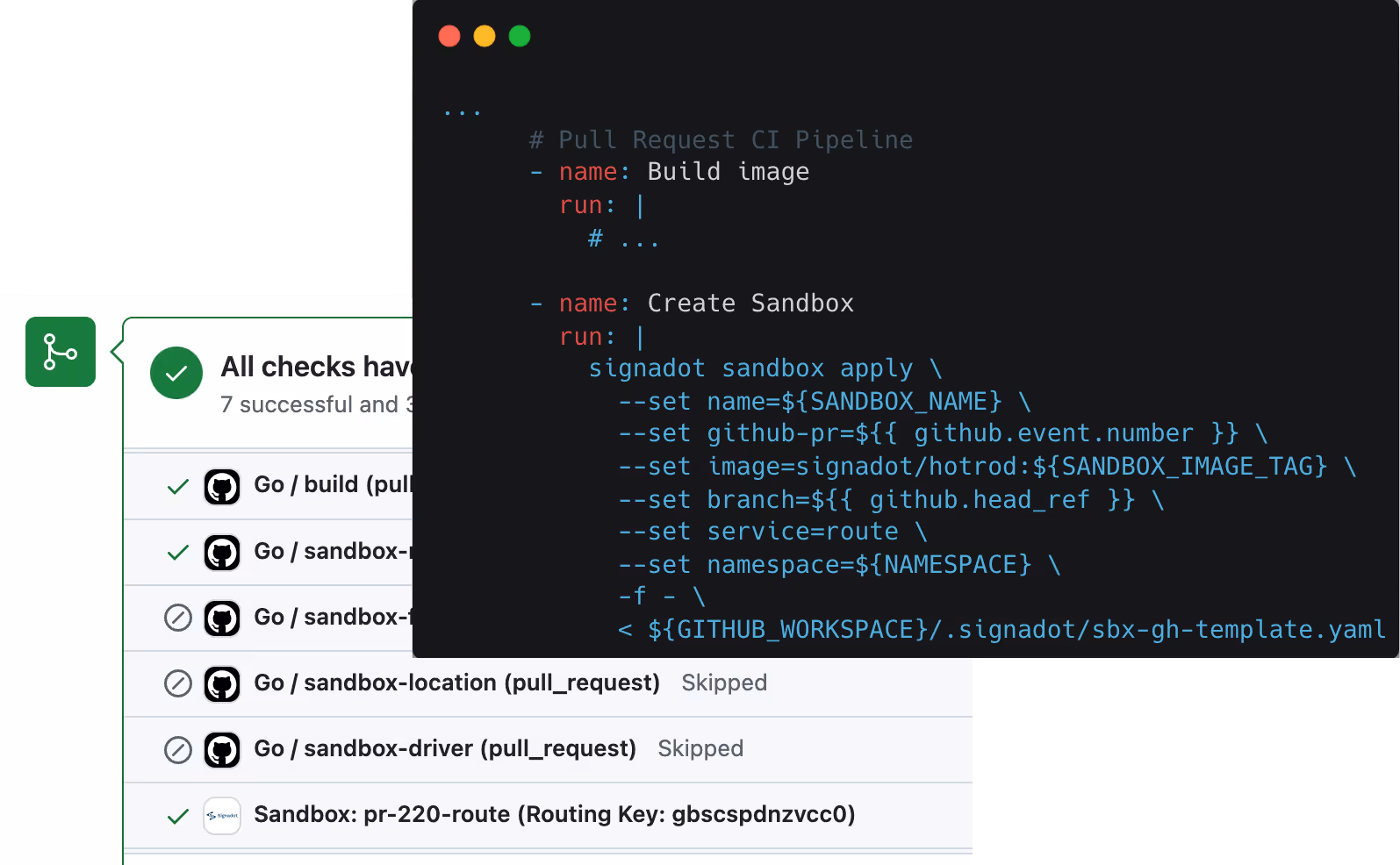
Task: Click the '# Pull Request CI Pipeline' comment
Action: click(722, 139)
